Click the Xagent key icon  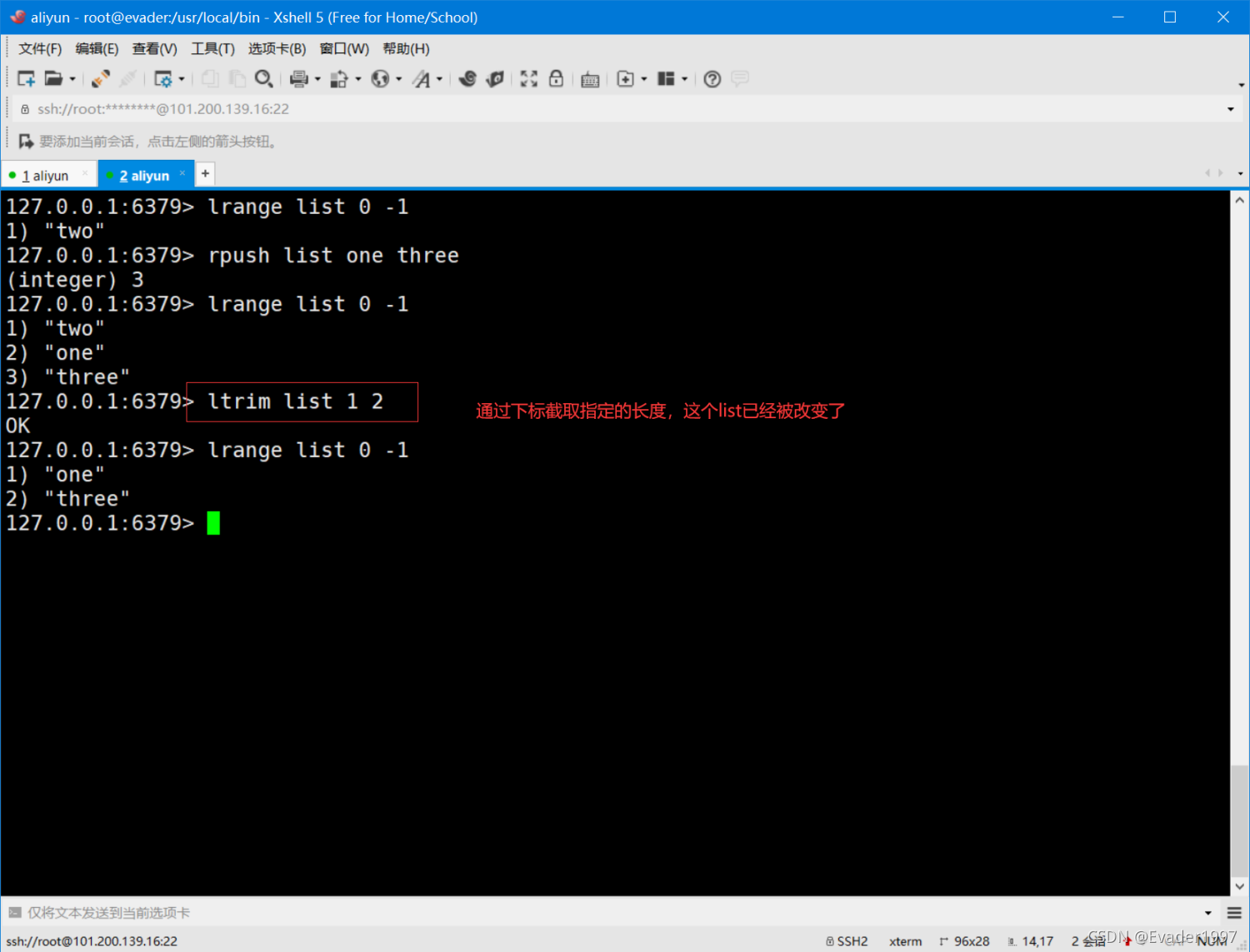click(x=495, y=79)
